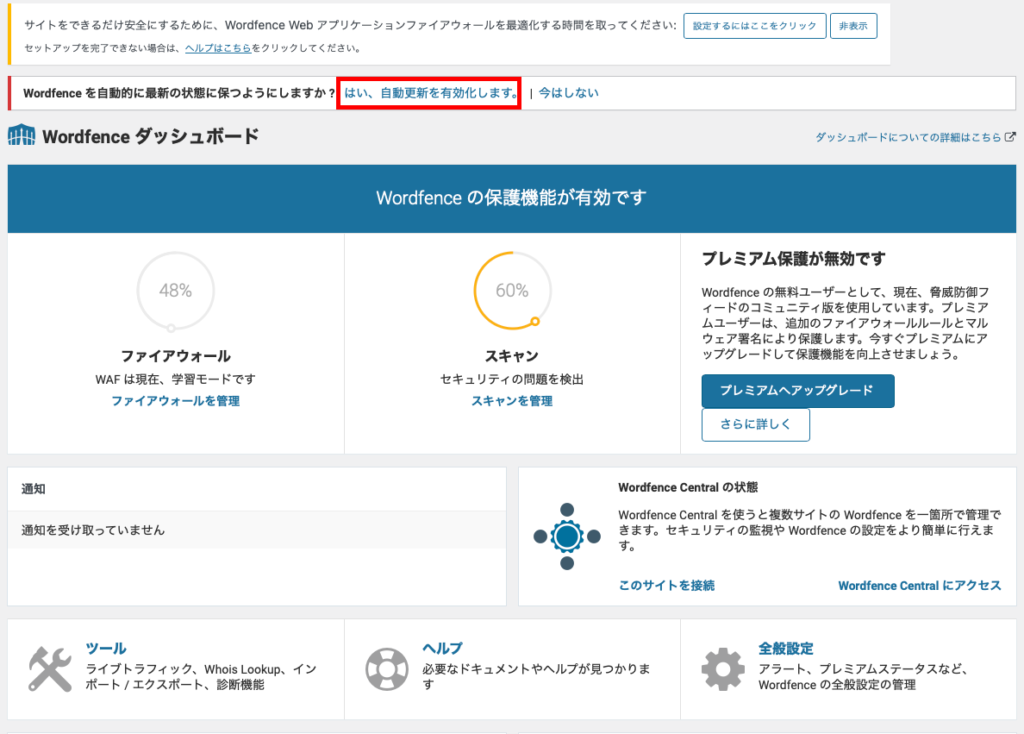Click the Wordfence の保護機能が有効です banner
This screenshot has height=734, width=1024.
click(511, 198)
